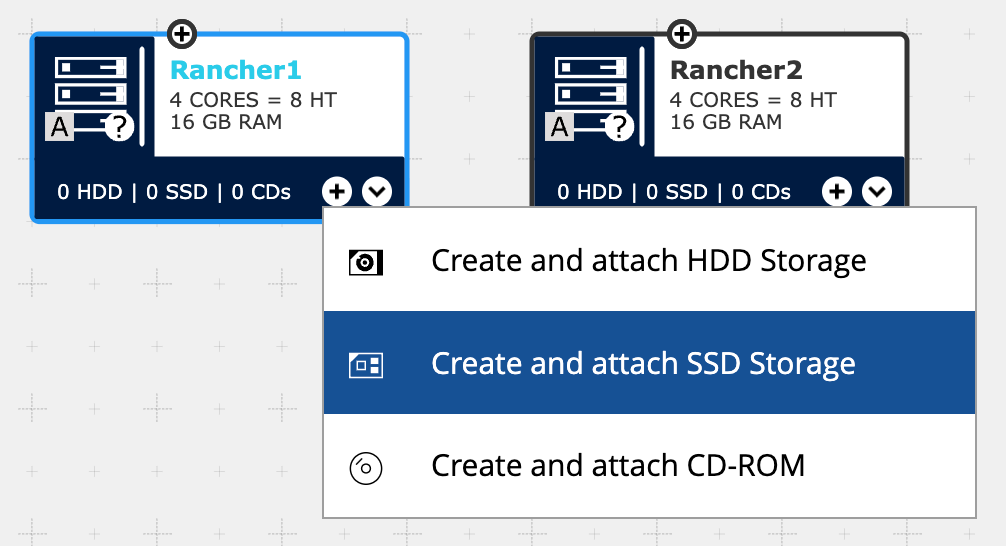Click Rancher2's "16 GB RAM" text

(x=726, y=122)
